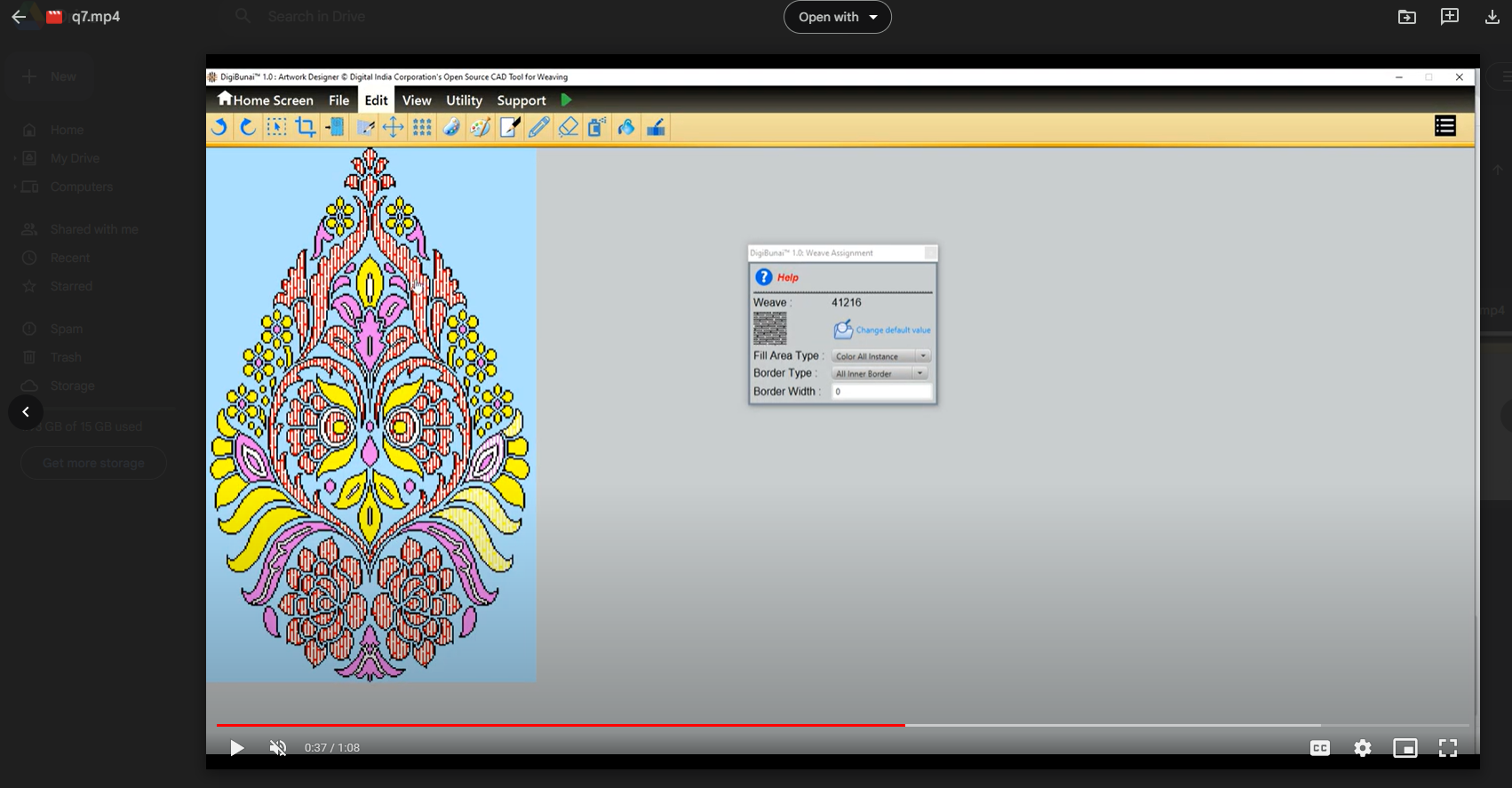
Task: Click the Change default value link
Action: (893, 330)
